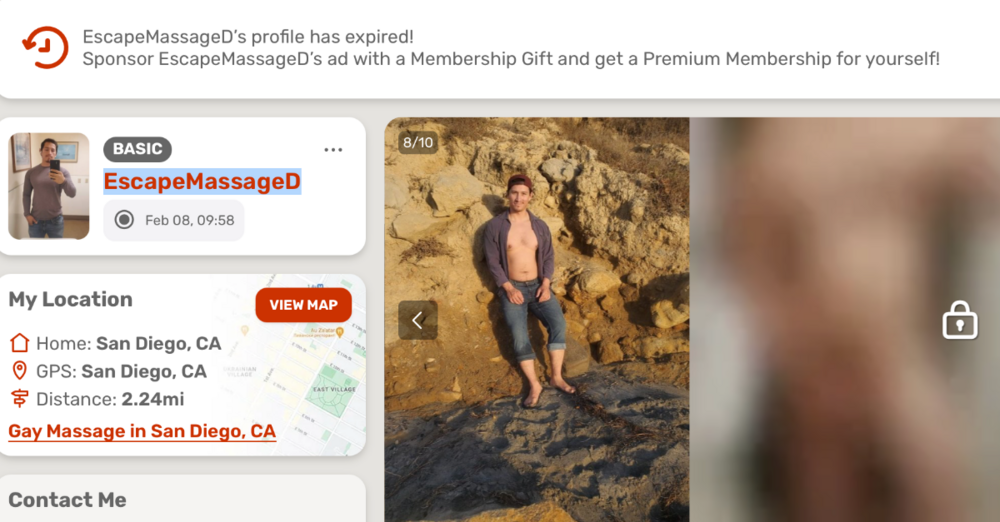Click the Feb 08, 09:58 timestamp pill
The height and width of the screenshot is (522, 1000).
point(174,220)
